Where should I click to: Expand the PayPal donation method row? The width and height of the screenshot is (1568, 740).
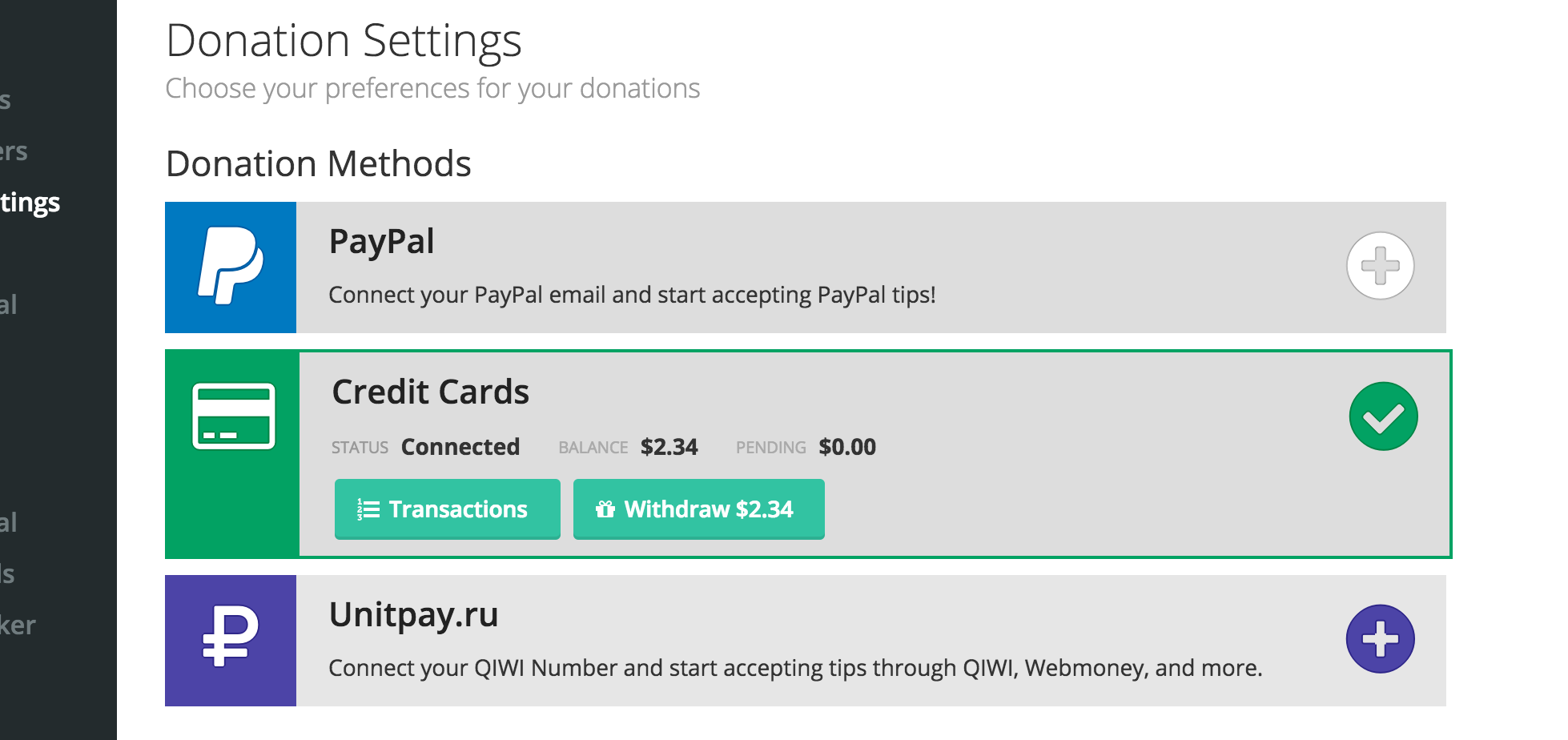pos(806,267)
